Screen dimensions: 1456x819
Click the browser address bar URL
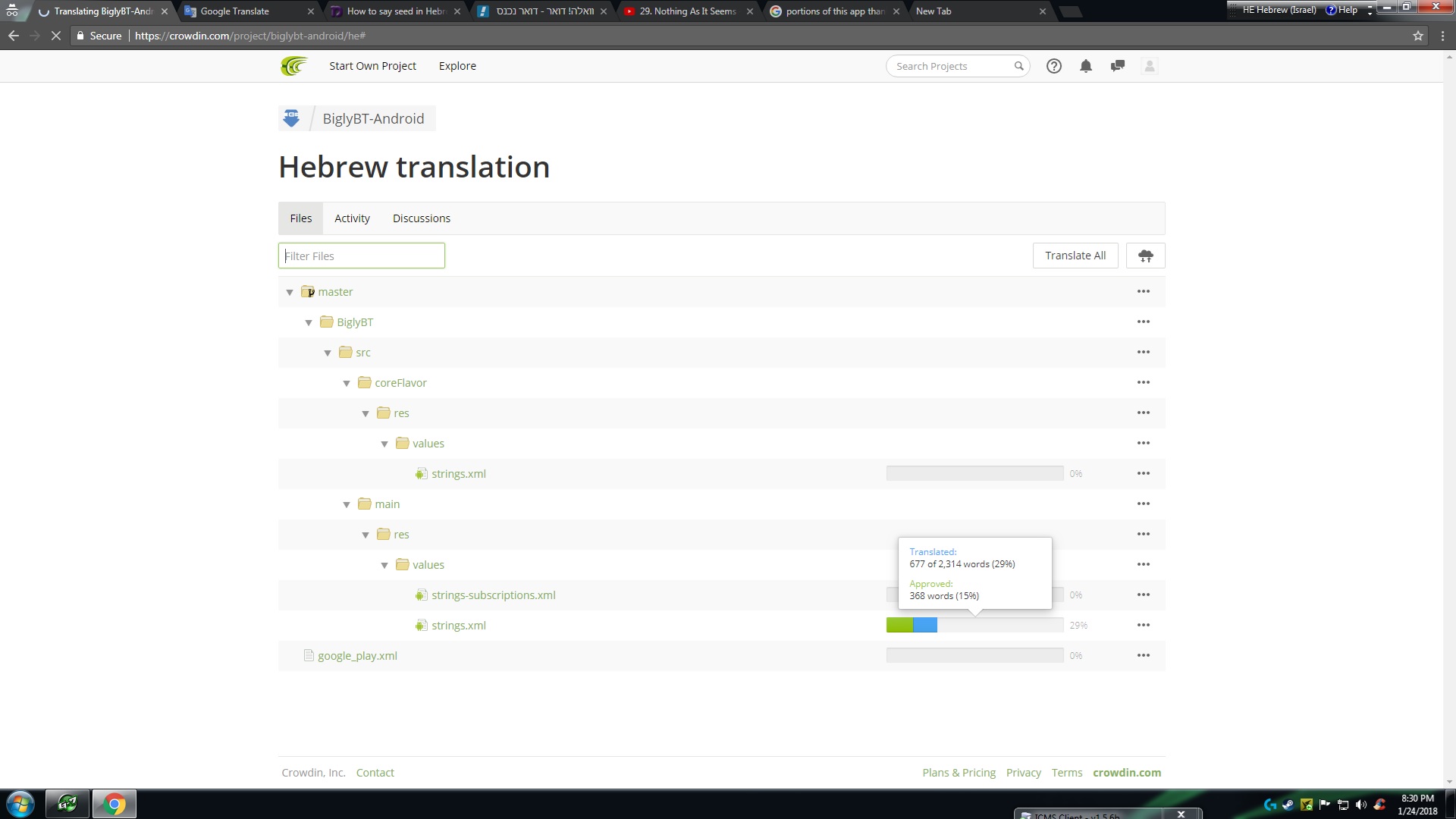(250, 36)
